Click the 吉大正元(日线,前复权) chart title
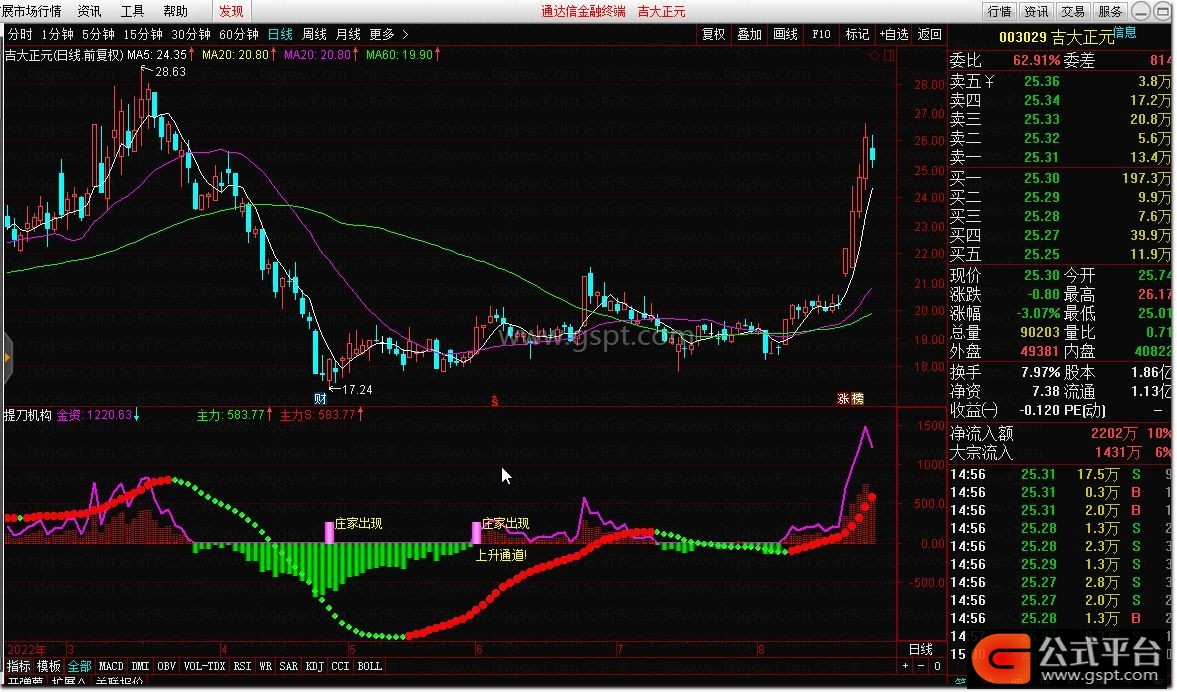Viewport: 1177px width, 692px height. pos(64,55)
